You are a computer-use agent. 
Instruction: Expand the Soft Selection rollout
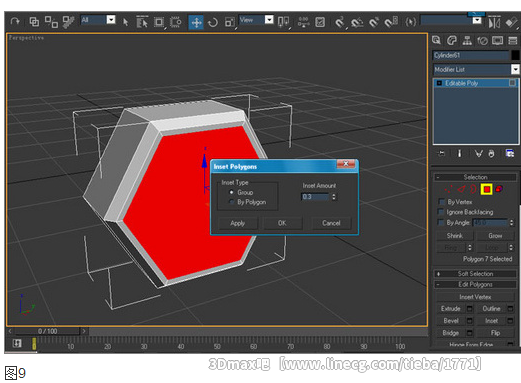[x=475, y=274]
